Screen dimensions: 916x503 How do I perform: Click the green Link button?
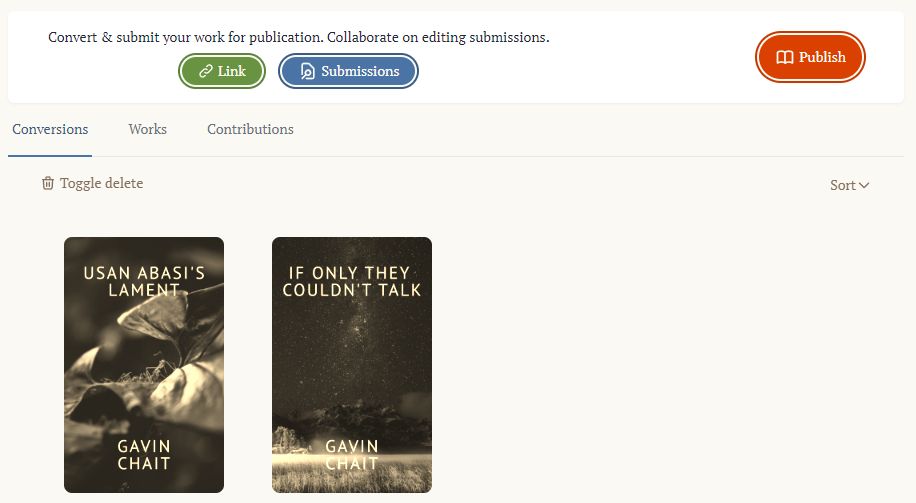(222, 71)
